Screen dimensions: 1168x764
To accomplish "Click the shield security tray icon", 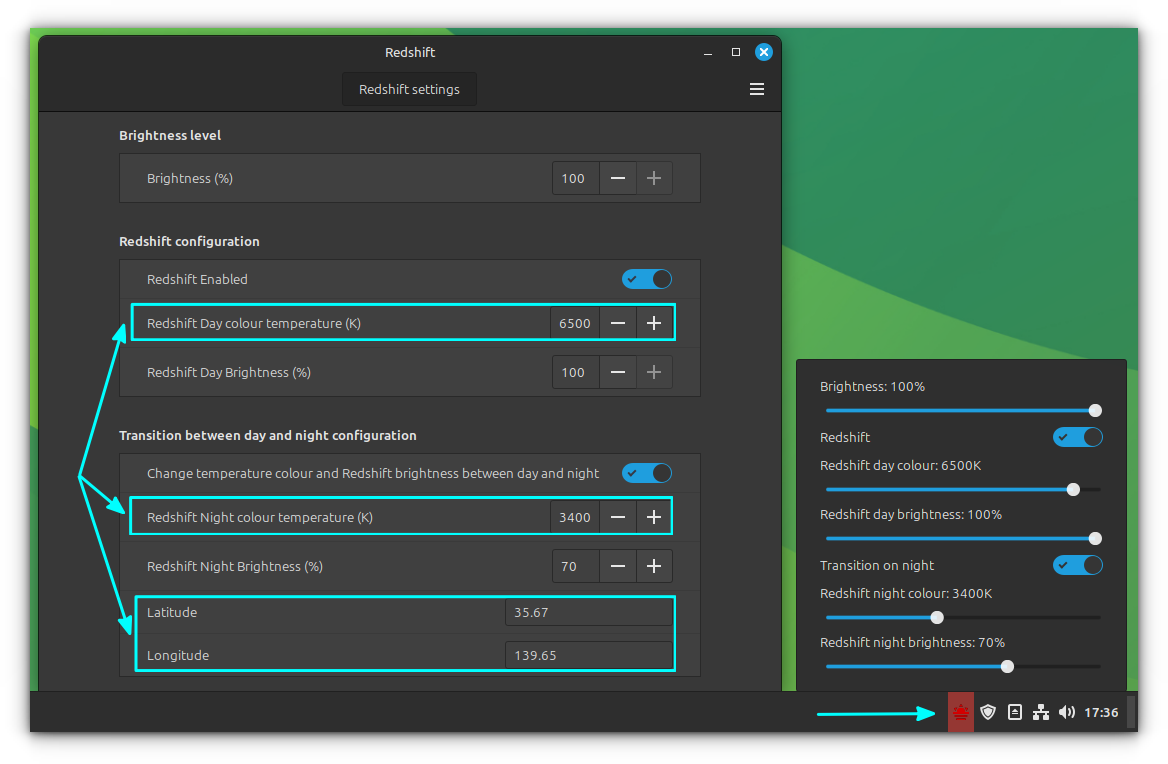I will (988, 712).
